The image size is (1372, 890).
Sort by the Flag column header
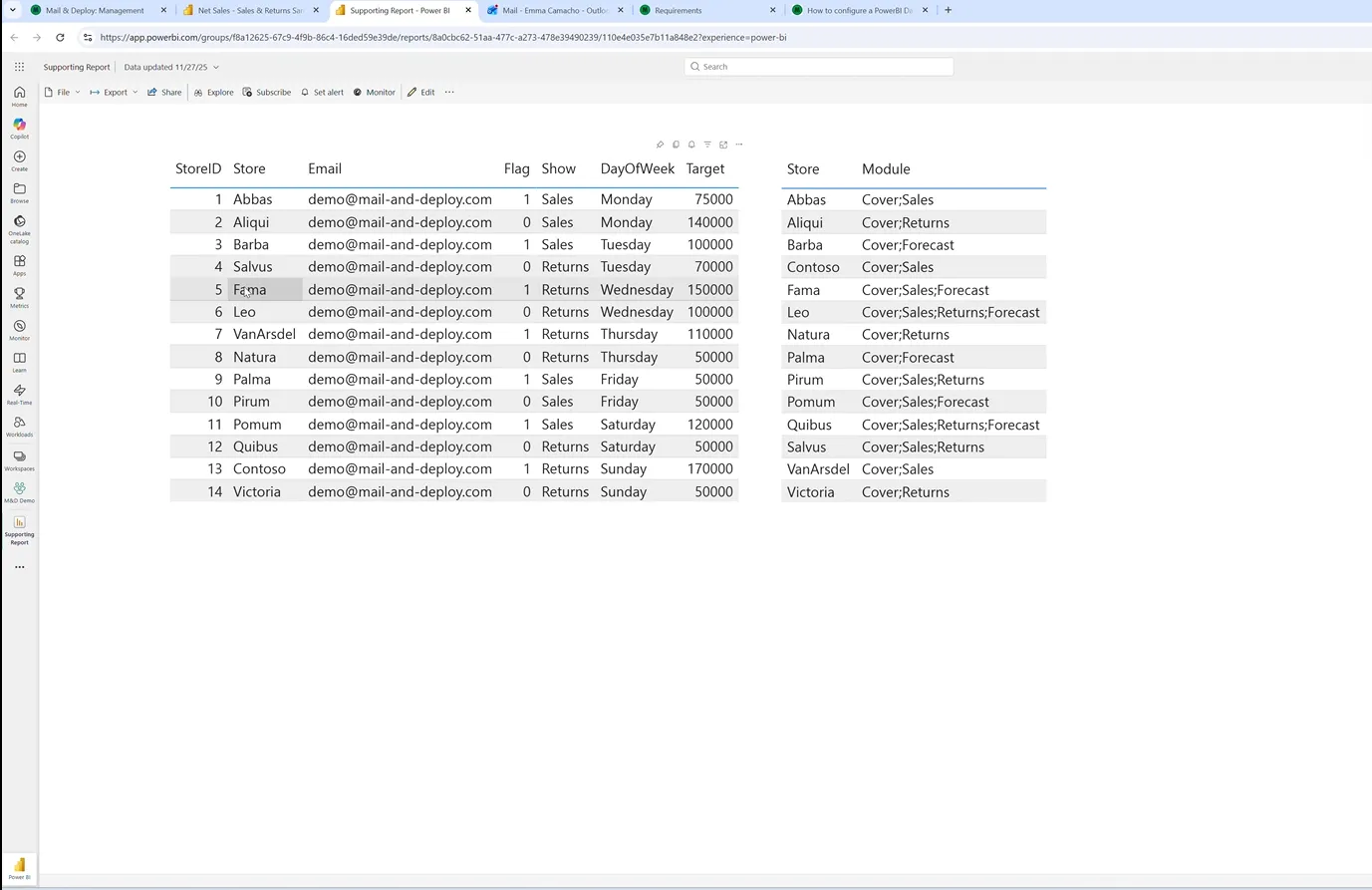tap(517, 169)
